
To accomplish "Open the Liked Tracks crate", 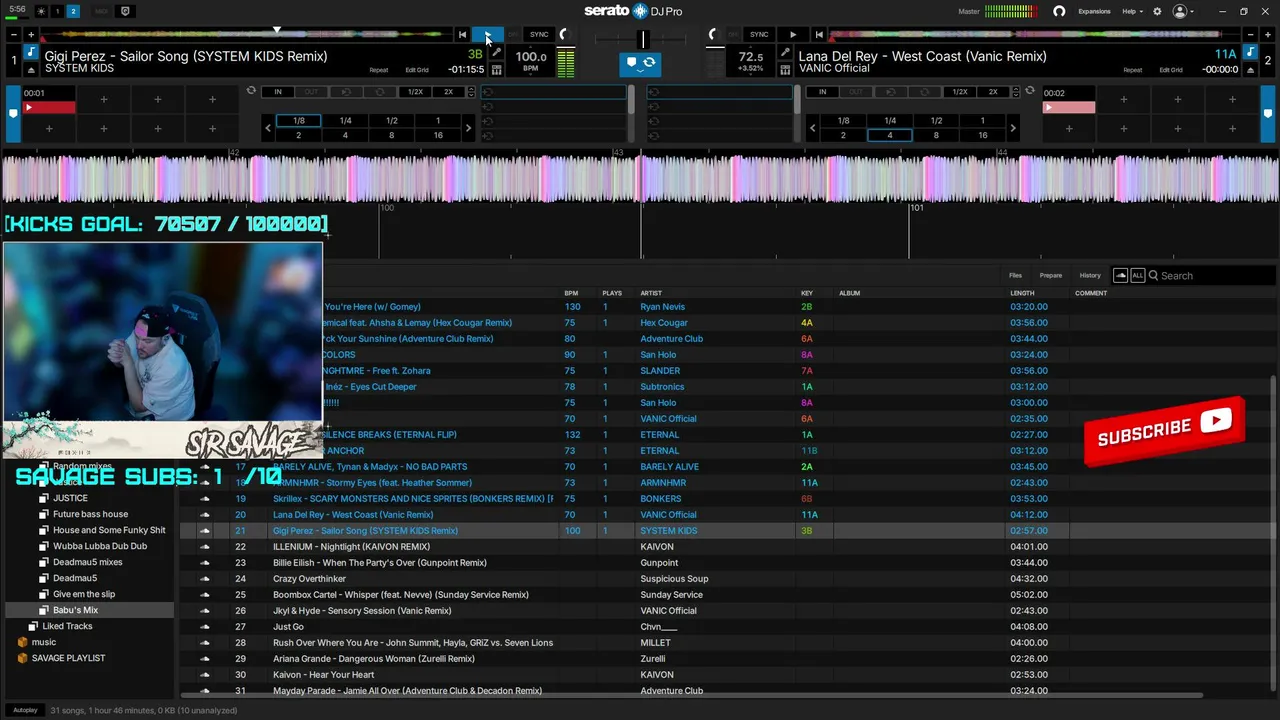I will coord(67,626).
